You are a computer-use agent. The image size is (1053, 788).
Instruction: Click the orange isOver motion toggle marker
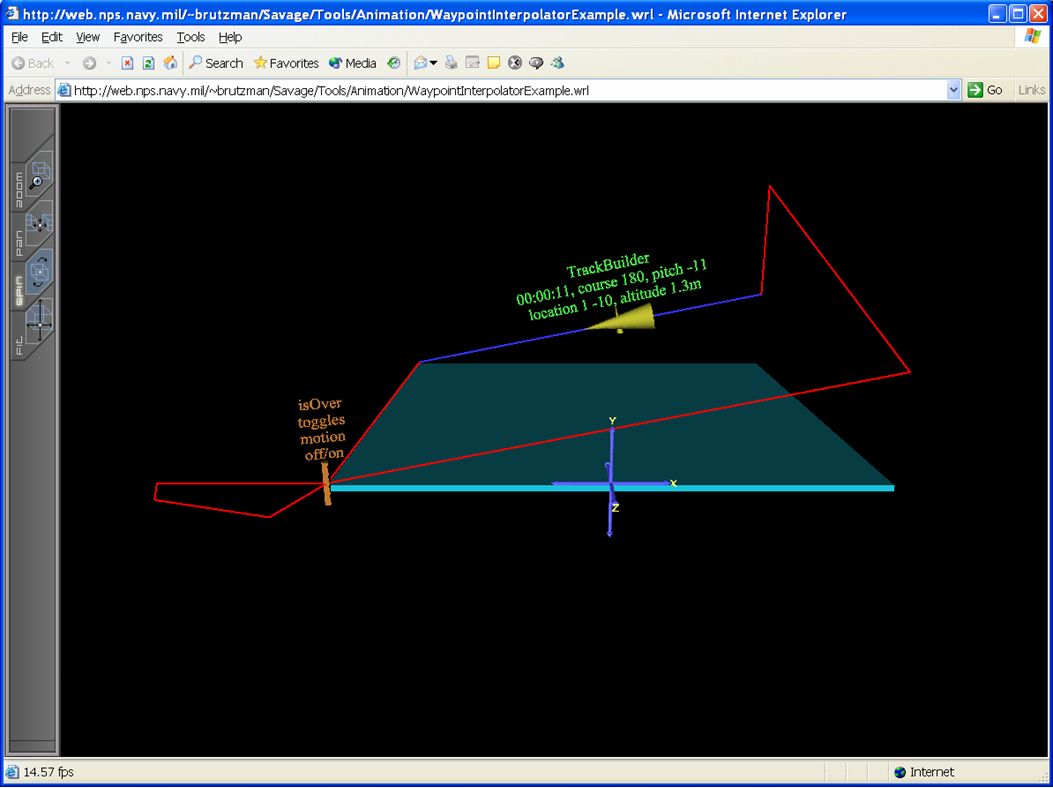pyautogui.click(x=325, y=483)
